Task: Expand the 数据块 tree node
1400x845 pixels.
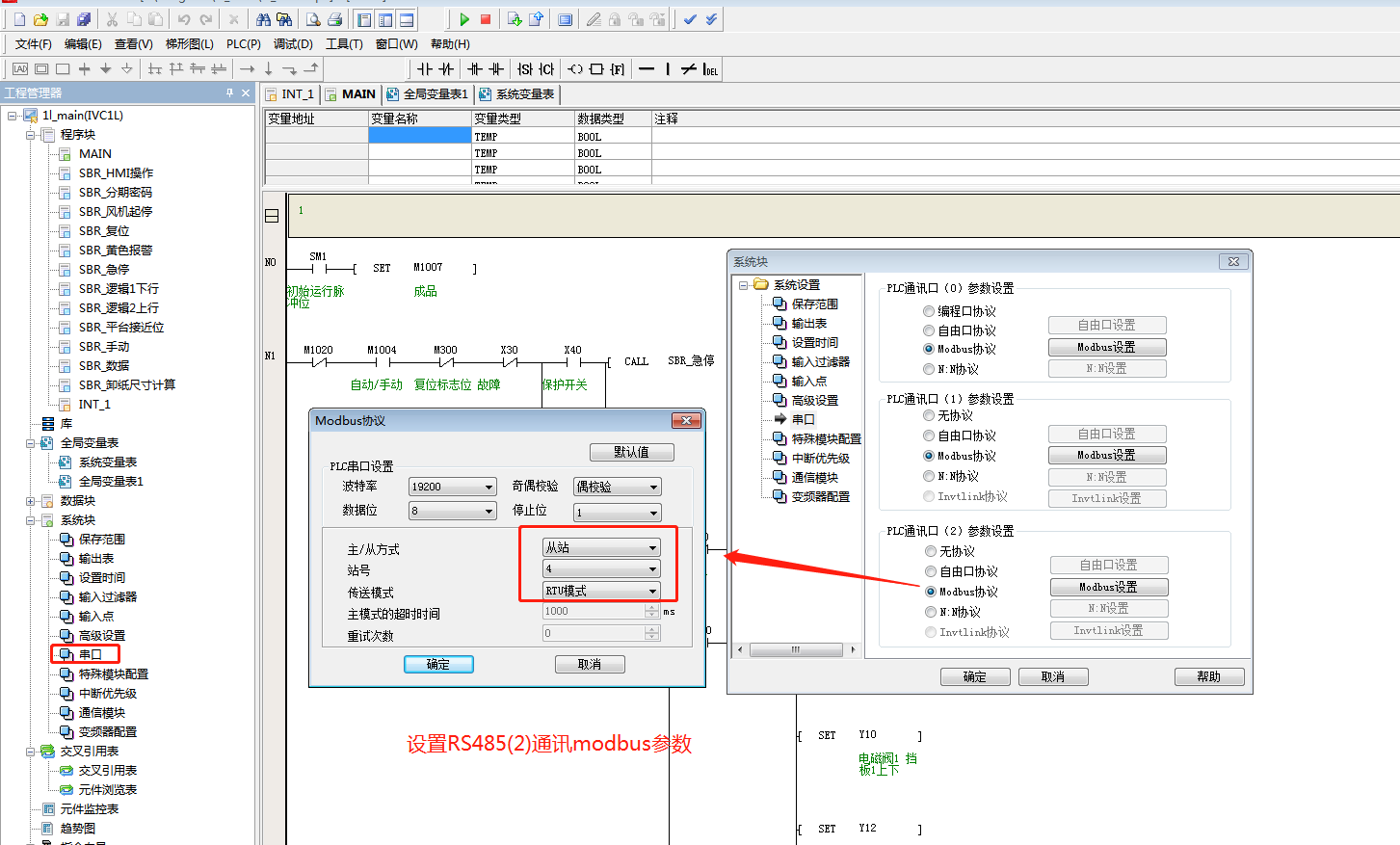Action: pyautogui.click(x=30, y=501)
